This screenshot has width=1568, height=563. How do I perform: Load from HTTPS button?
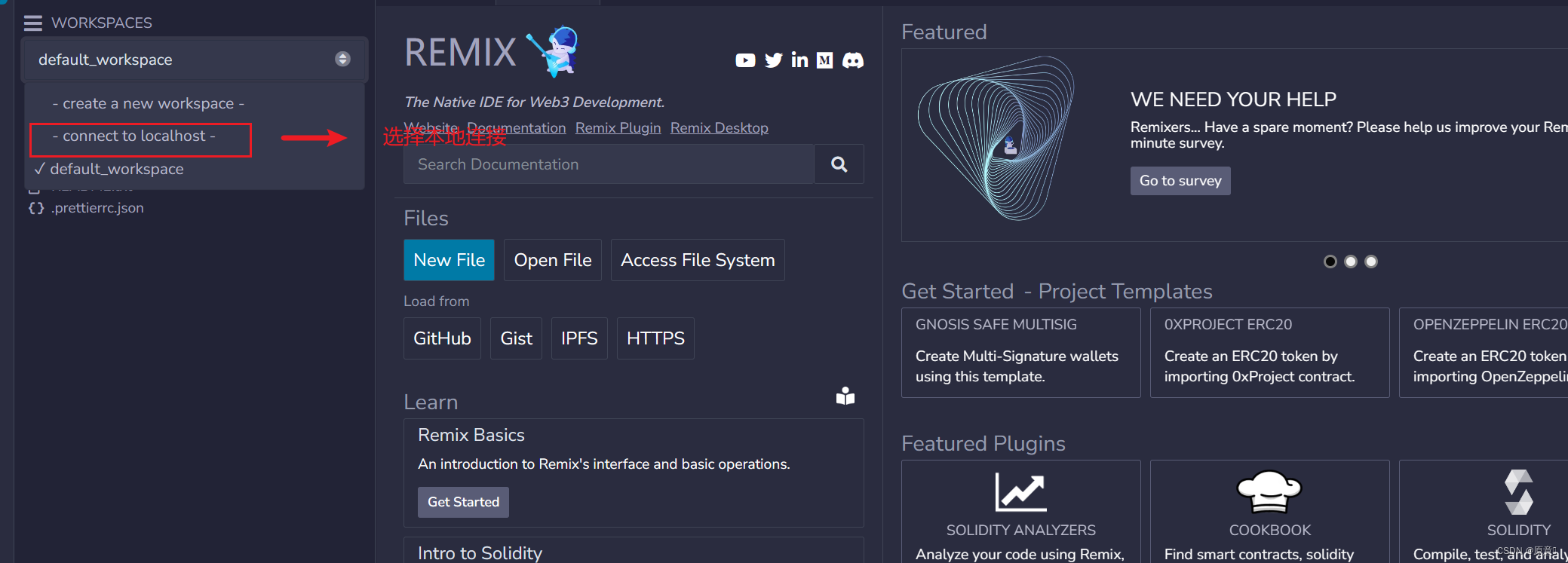(x=655, y=338)
